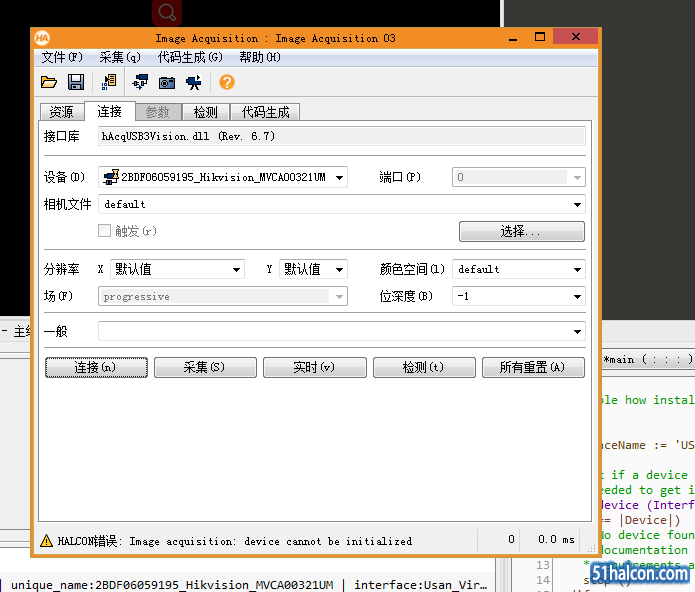Click the HALCON app icon in title bar

(x=42, y=38)
